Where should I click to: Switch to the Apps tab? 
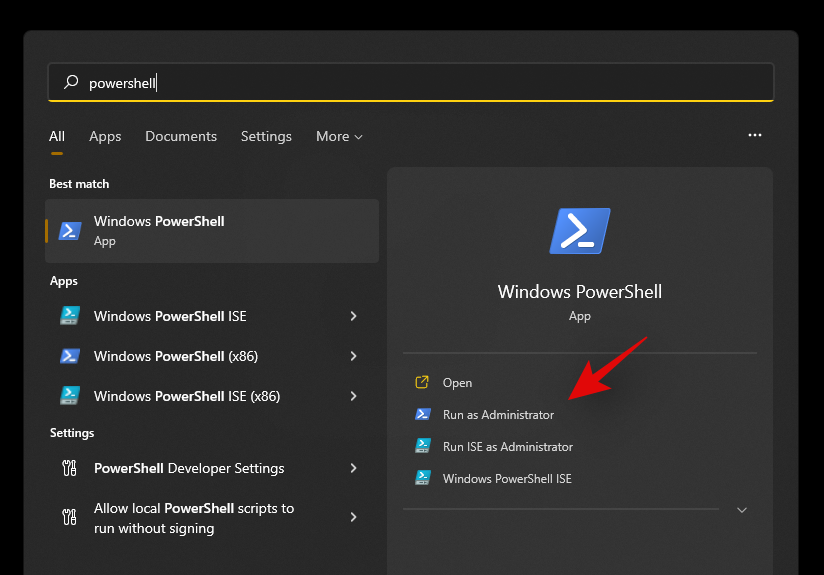[105, 136]
